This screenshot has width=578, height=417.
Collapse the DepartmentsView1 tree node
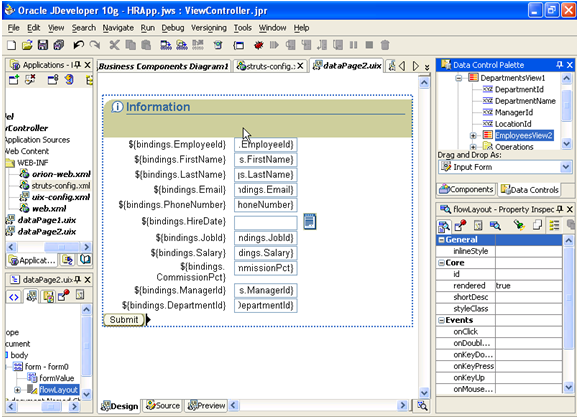click(459, 78)
